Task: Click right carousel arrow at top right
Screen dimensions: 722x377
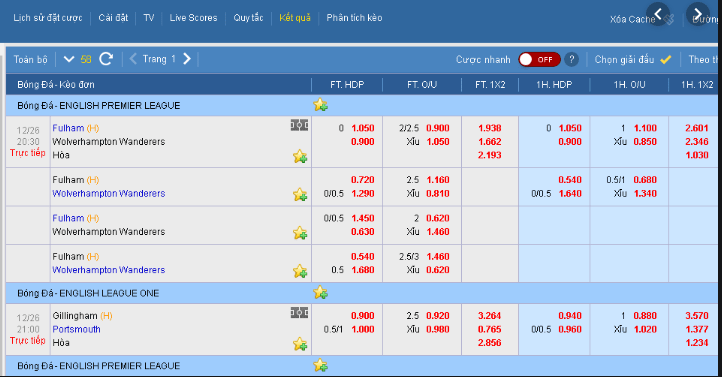Action: pyautogui.click(x=698, y=14)
